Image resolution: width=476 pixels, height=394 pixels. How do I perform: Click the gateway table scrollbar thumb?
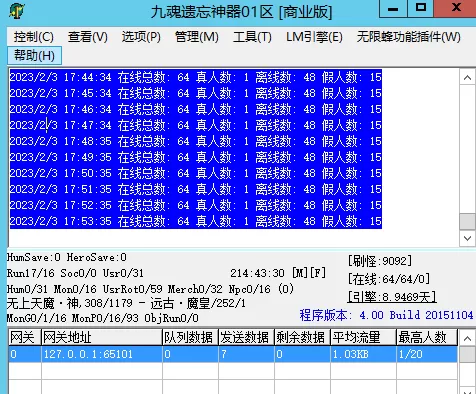[x=467, y=354]
